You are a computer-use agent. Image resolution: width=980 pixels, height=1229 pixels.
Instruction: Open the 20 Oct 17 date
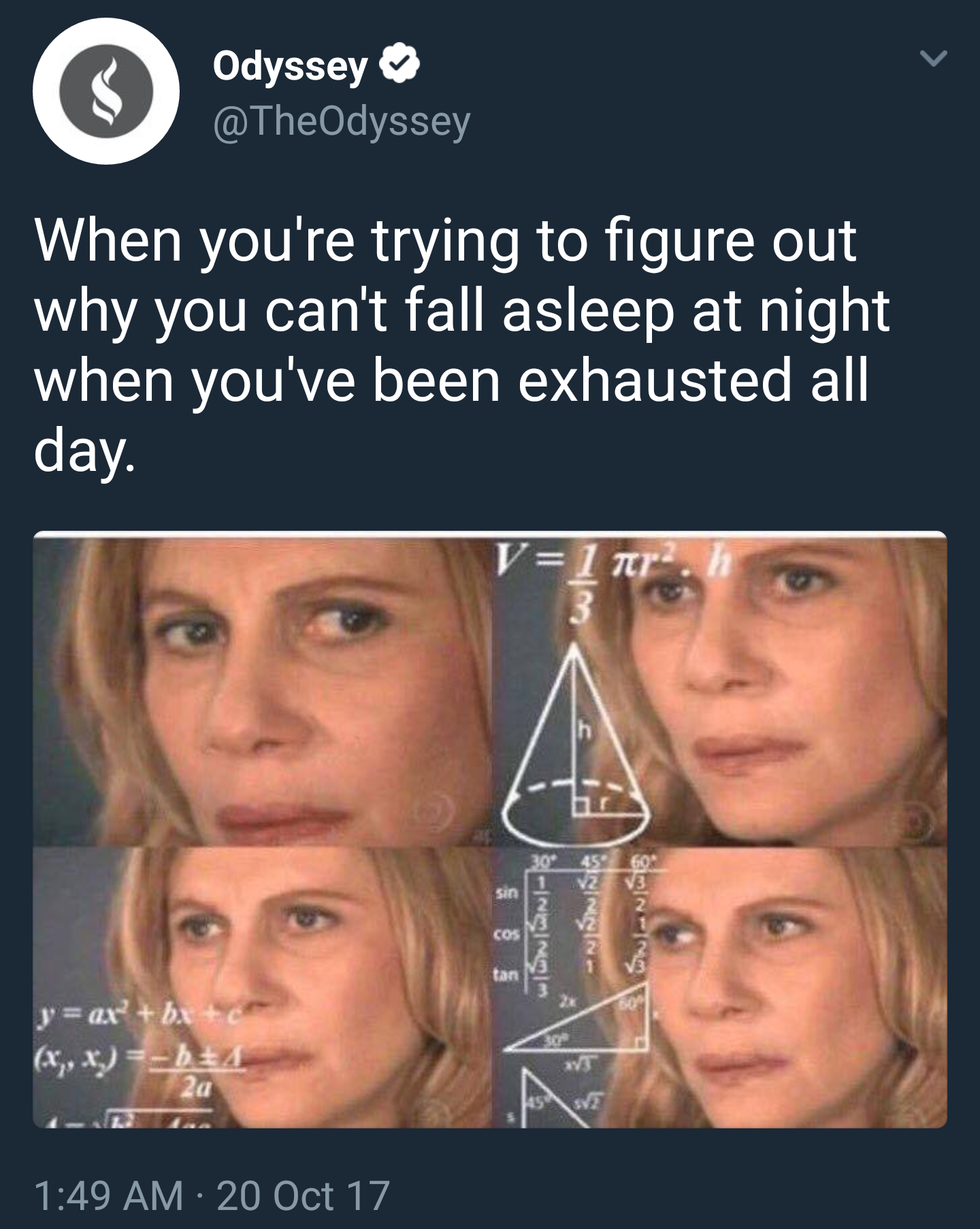point(303,1194)
